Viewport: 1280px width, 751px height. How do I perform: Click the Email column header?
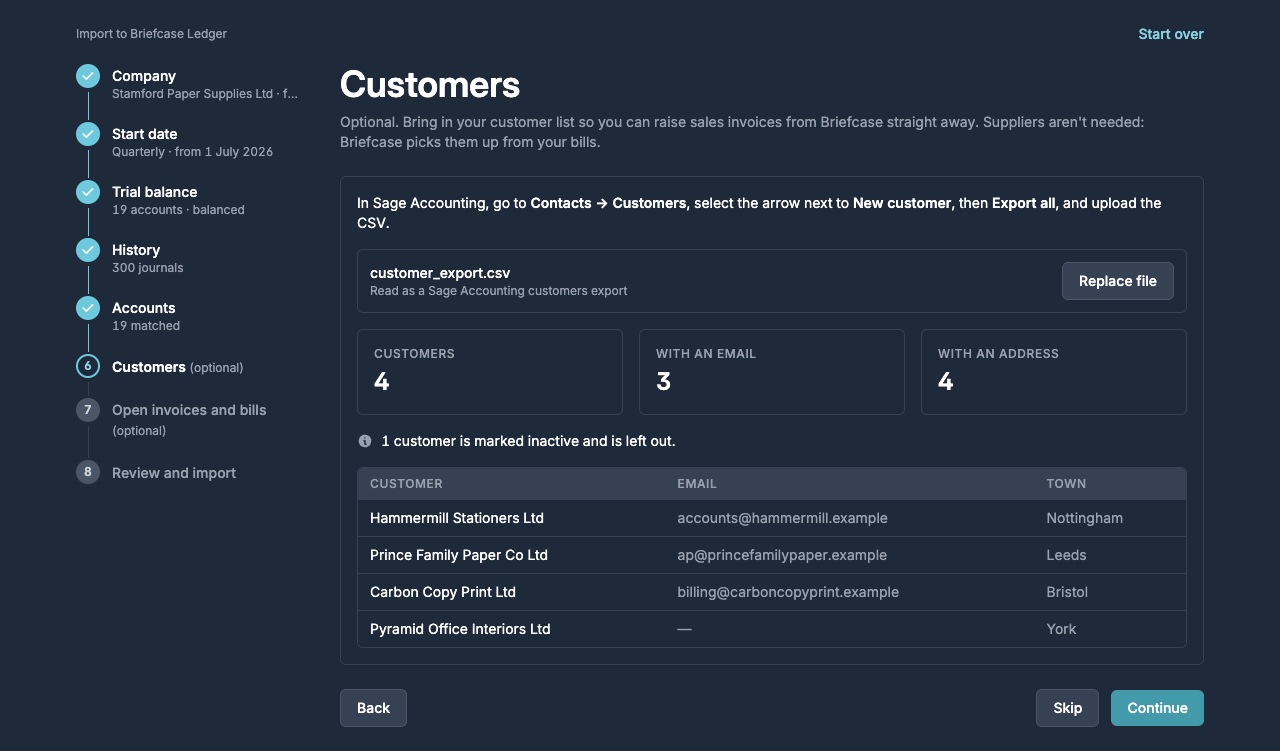point(697,484)
